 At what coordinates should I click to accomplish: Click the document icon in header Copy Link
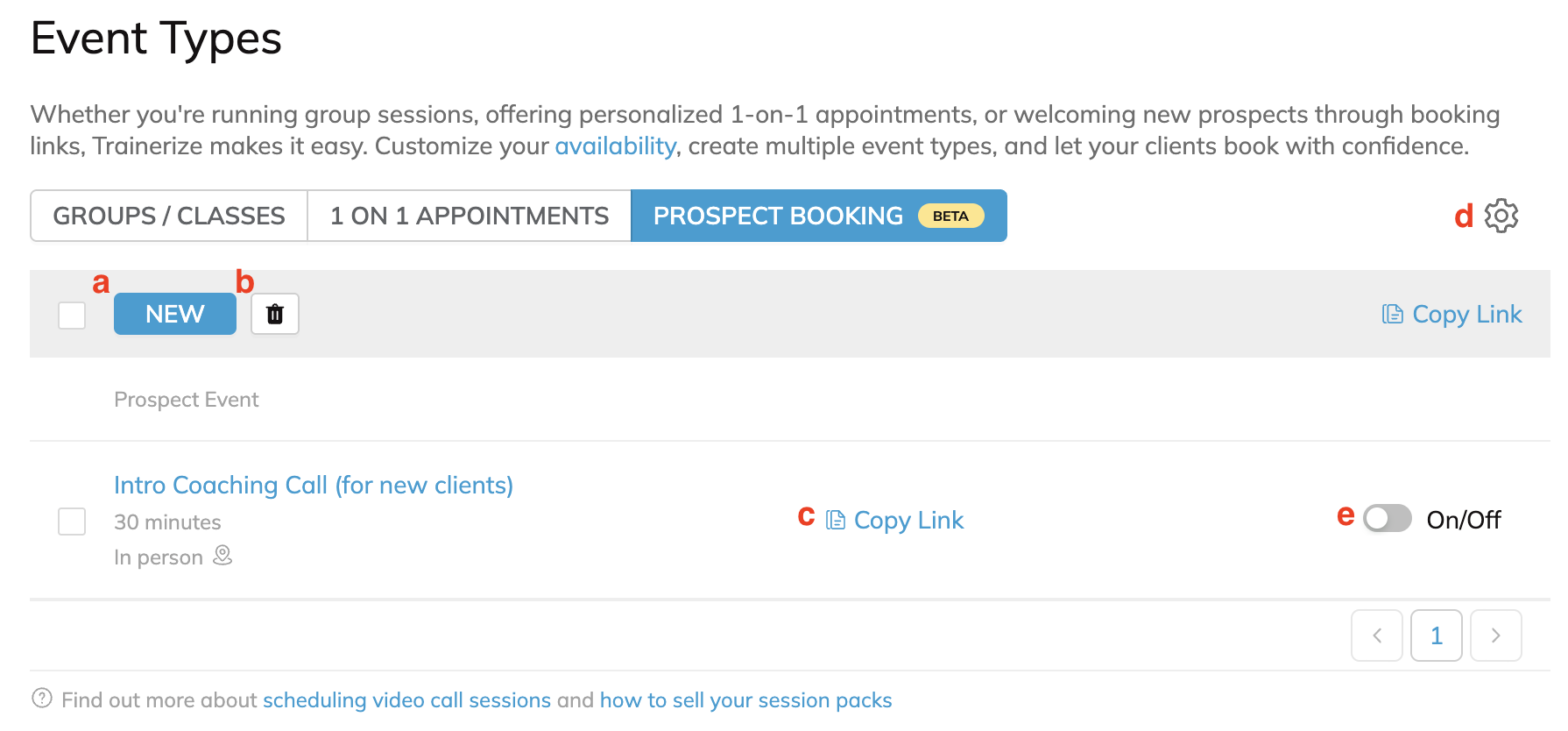(1392, 314)
